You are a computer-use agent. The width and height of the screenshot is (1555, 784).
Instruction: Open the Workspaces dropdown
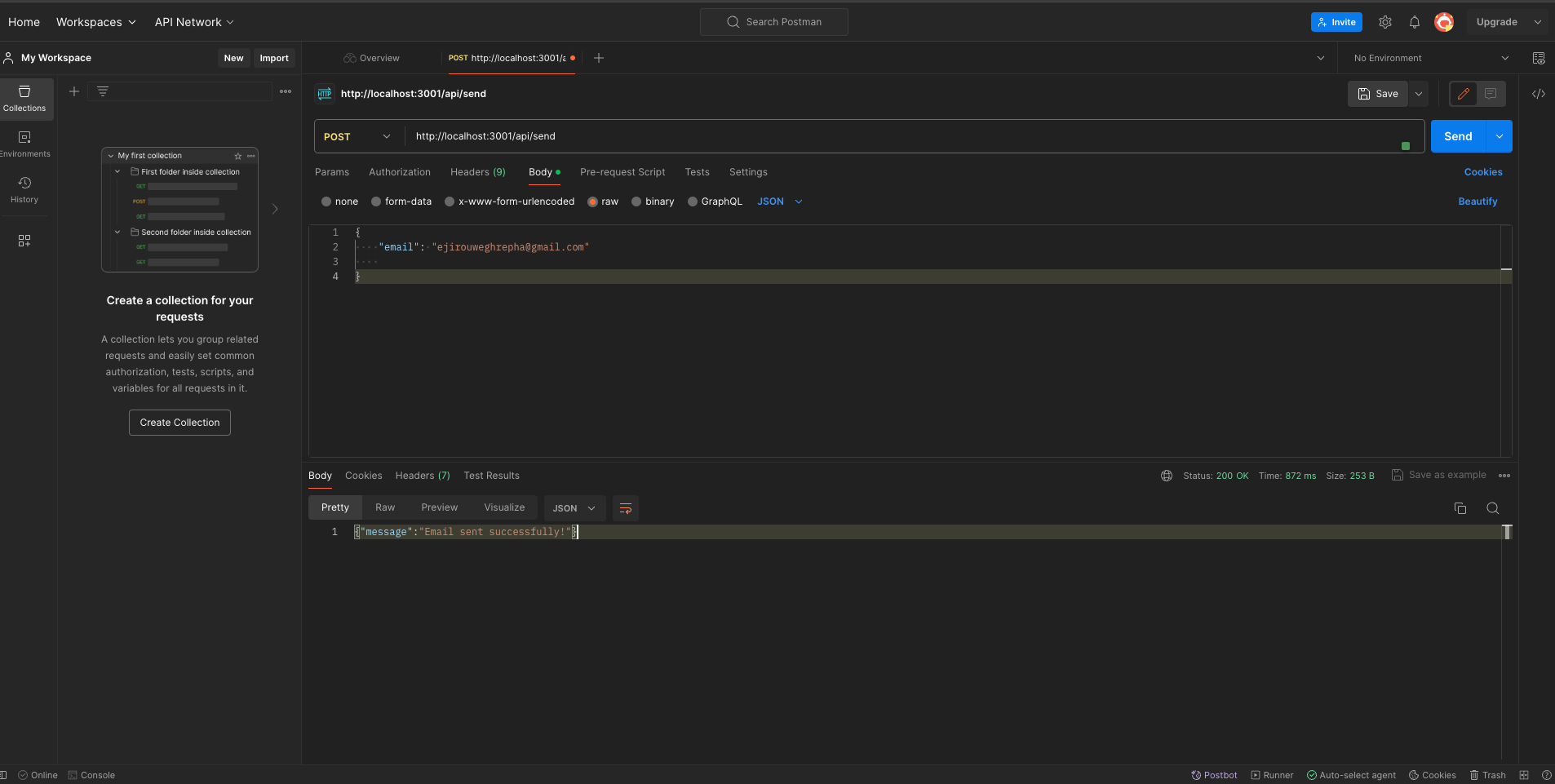95,22
